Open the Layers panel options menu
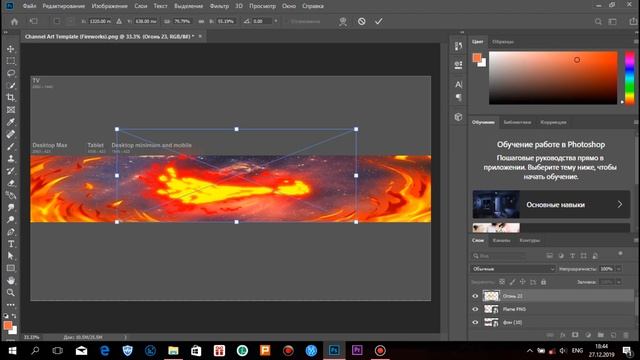This screenshot has width=640, height=360. click(x=636, y=240)
